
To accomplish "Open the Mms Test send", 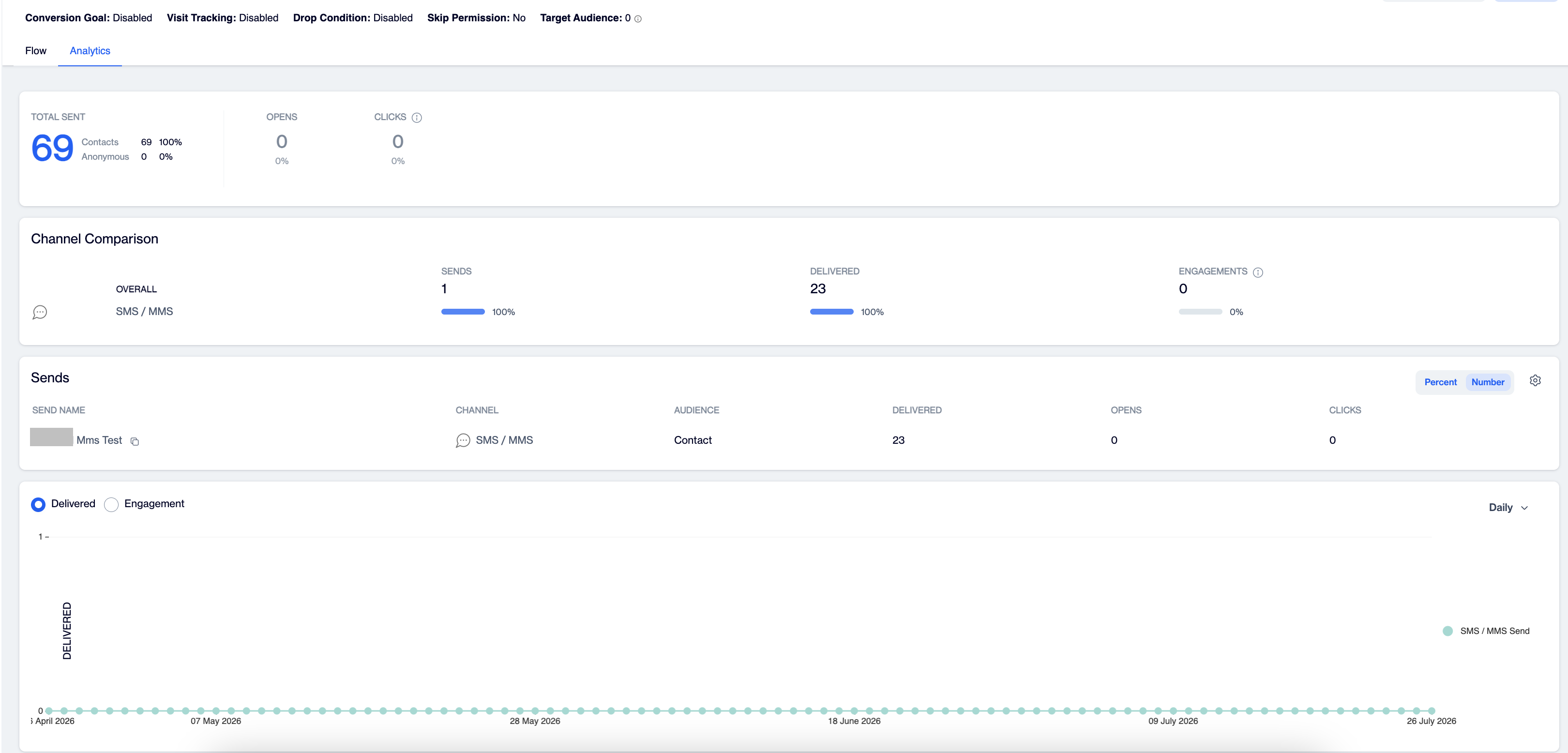I will click(x=99, y=440).
